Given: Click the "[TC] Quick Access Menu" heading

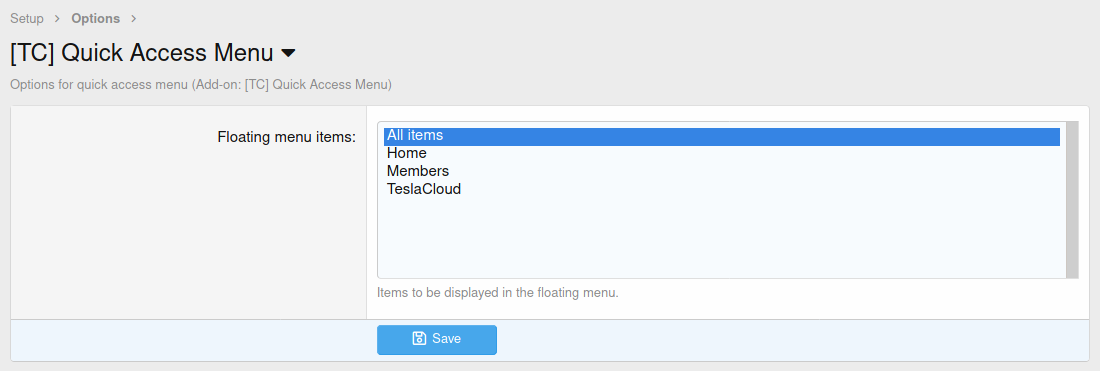Looking at the screenshot, I should [x=142, y=53].
